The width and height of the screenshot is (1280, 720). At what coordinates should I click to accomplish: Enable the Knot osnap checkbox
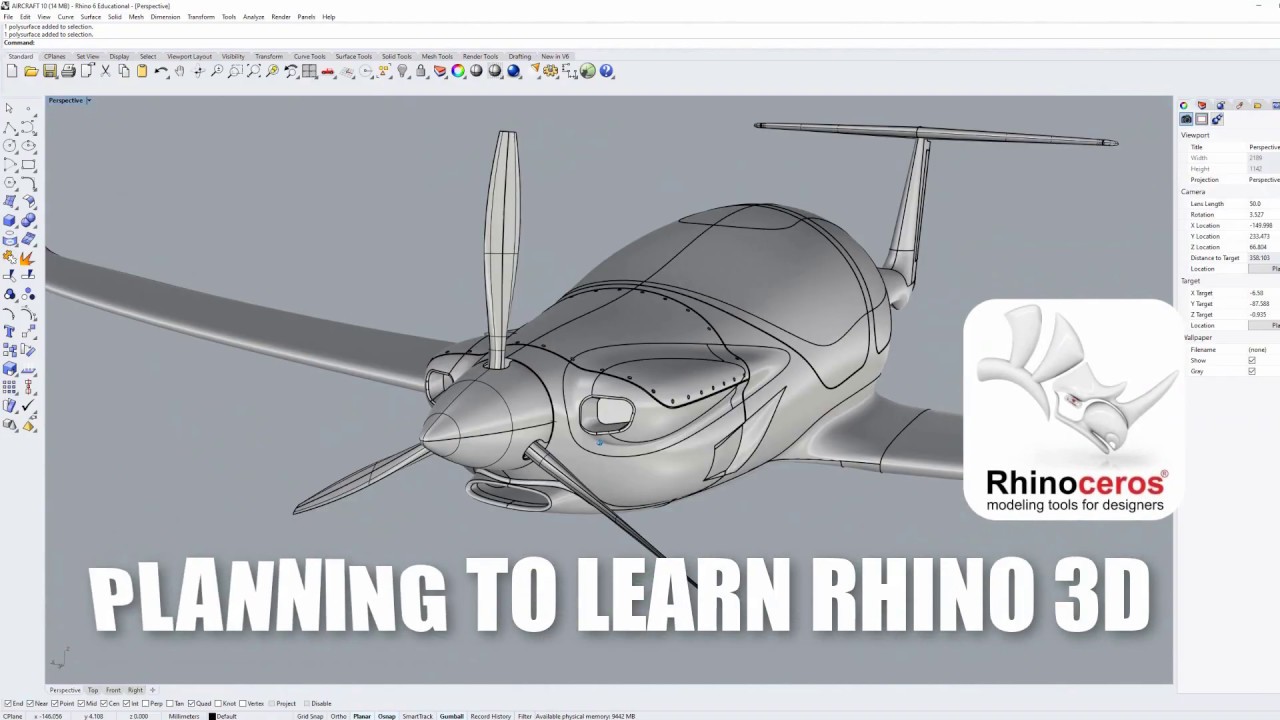[x=218, y=704]
